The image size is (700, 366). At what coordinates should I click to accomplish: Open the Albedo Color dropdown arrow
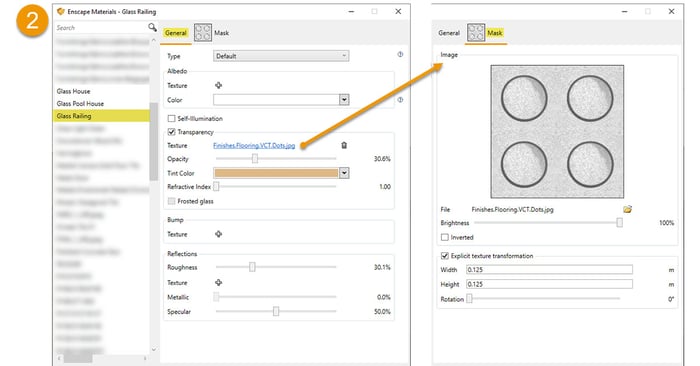point(344,100)
